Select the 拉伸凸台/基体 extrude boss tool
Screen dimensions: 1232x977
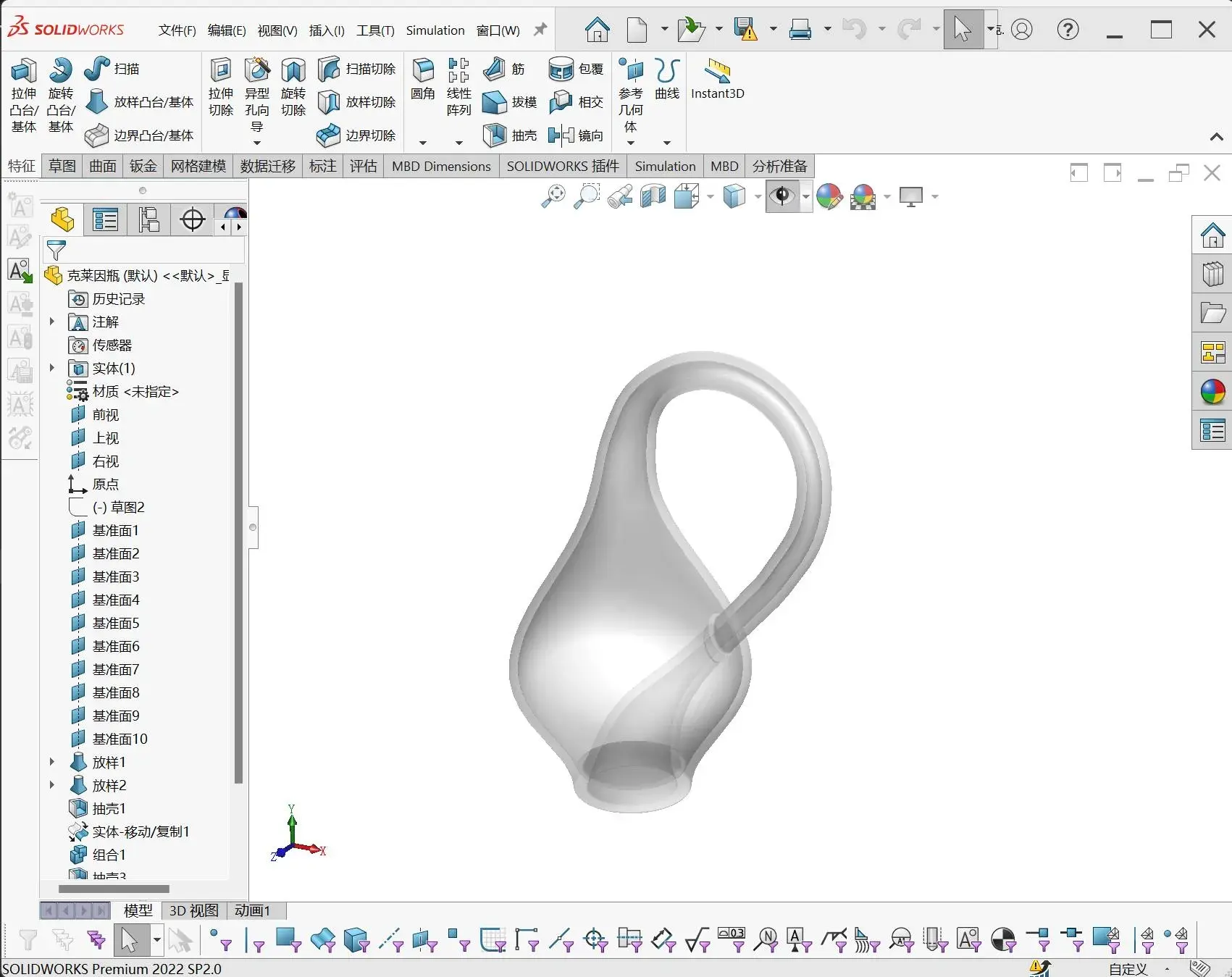pos(24,96)
